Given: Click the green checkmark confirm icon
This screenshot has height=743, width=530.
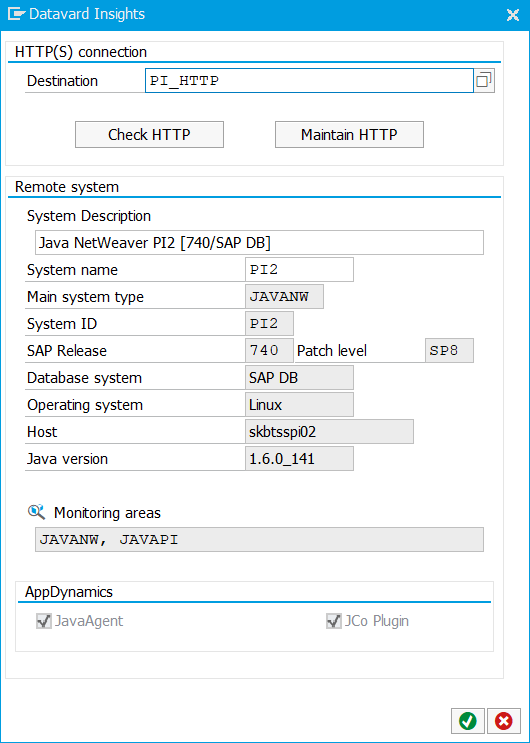Looking at the screenshot, I should 467,721.
